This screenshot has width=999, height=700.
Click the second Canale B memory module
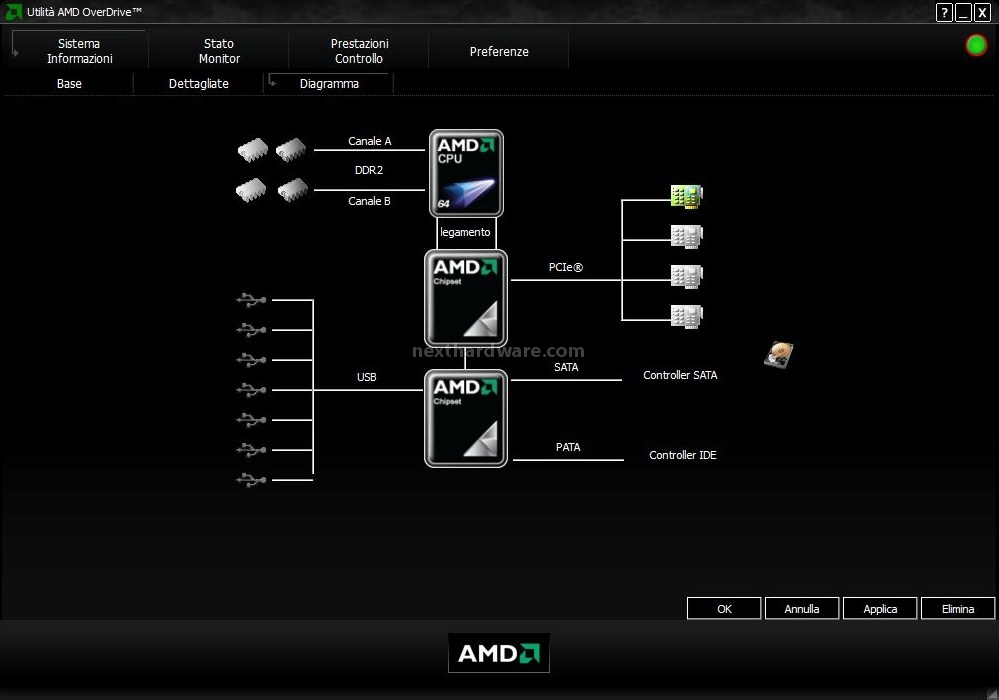pyautogui.click(x=293, y=190)
